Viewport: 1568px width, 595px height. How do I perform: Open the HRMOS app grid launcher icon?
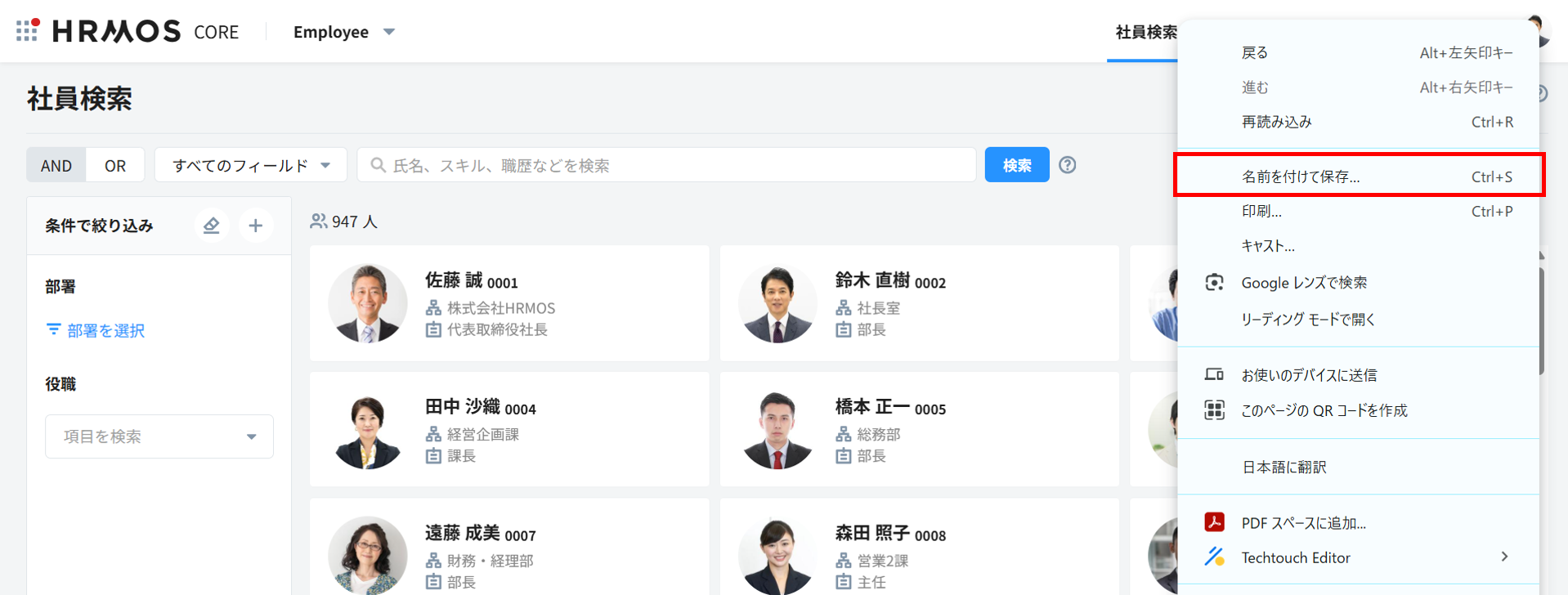[27, 31]
